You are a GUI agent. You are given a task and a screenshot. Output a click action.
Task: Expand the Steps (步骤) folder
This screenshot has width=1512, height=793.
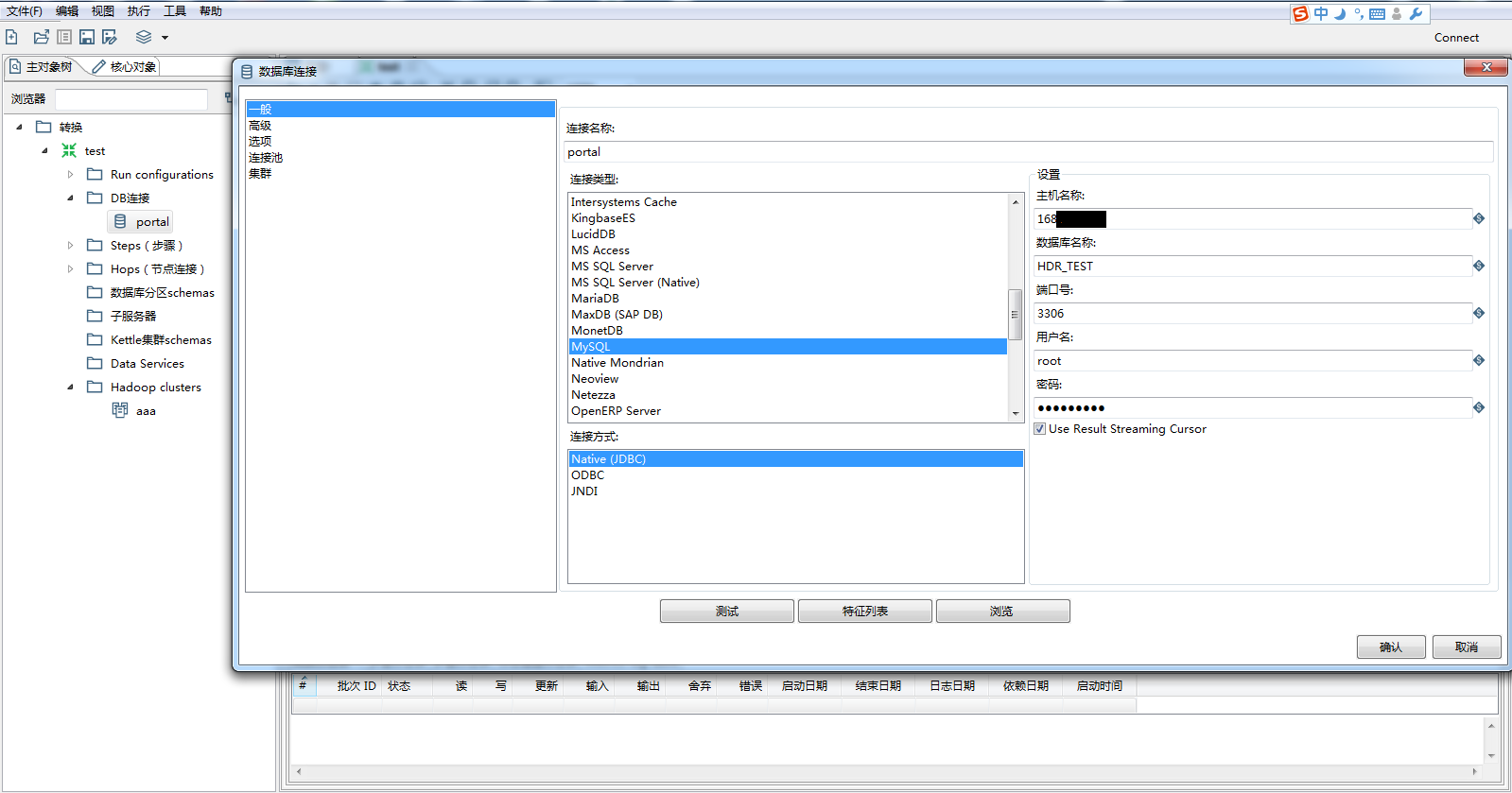click(70, 245)
